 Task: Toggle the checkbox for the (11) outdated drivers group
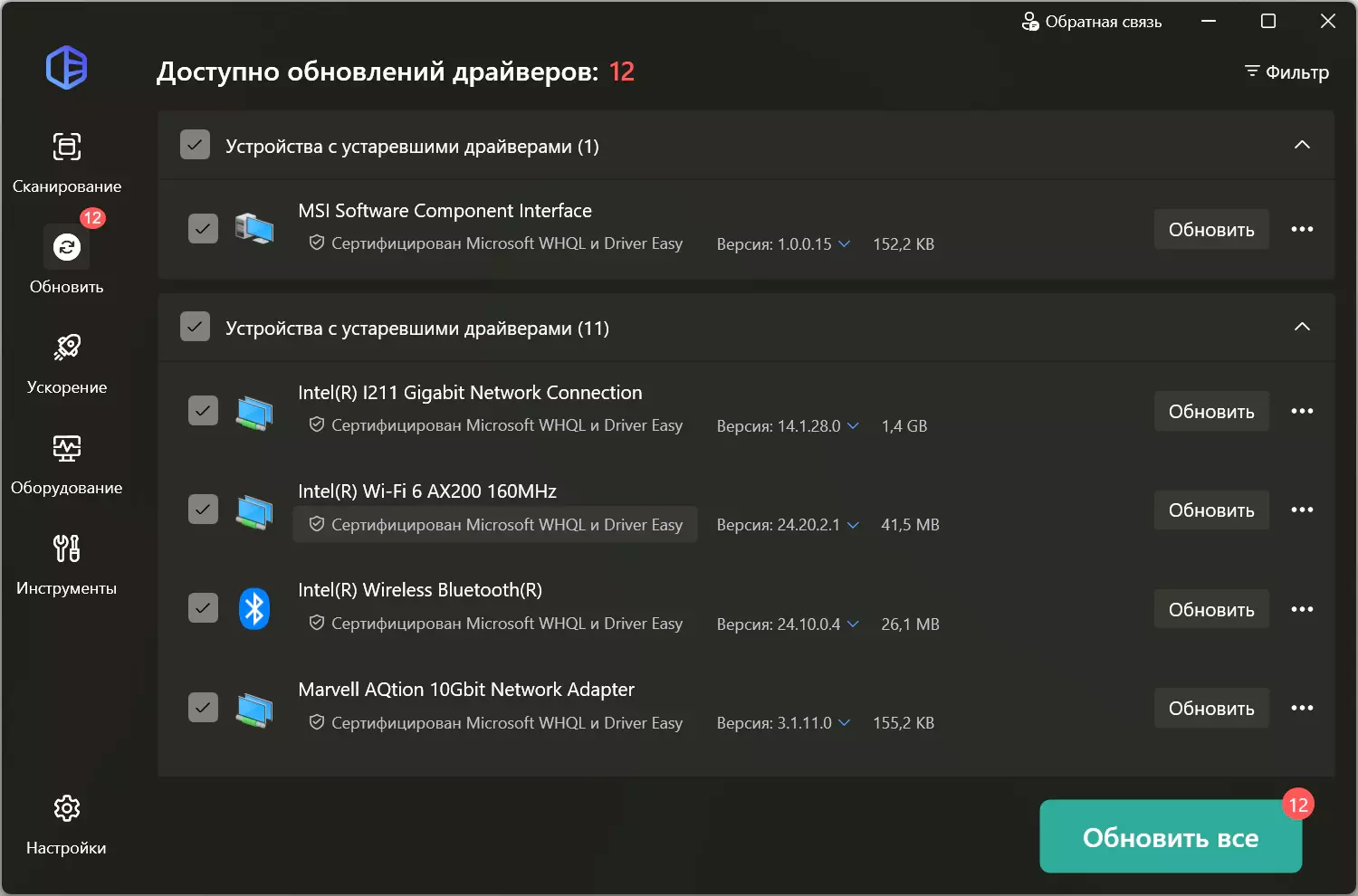click(195, 327)
